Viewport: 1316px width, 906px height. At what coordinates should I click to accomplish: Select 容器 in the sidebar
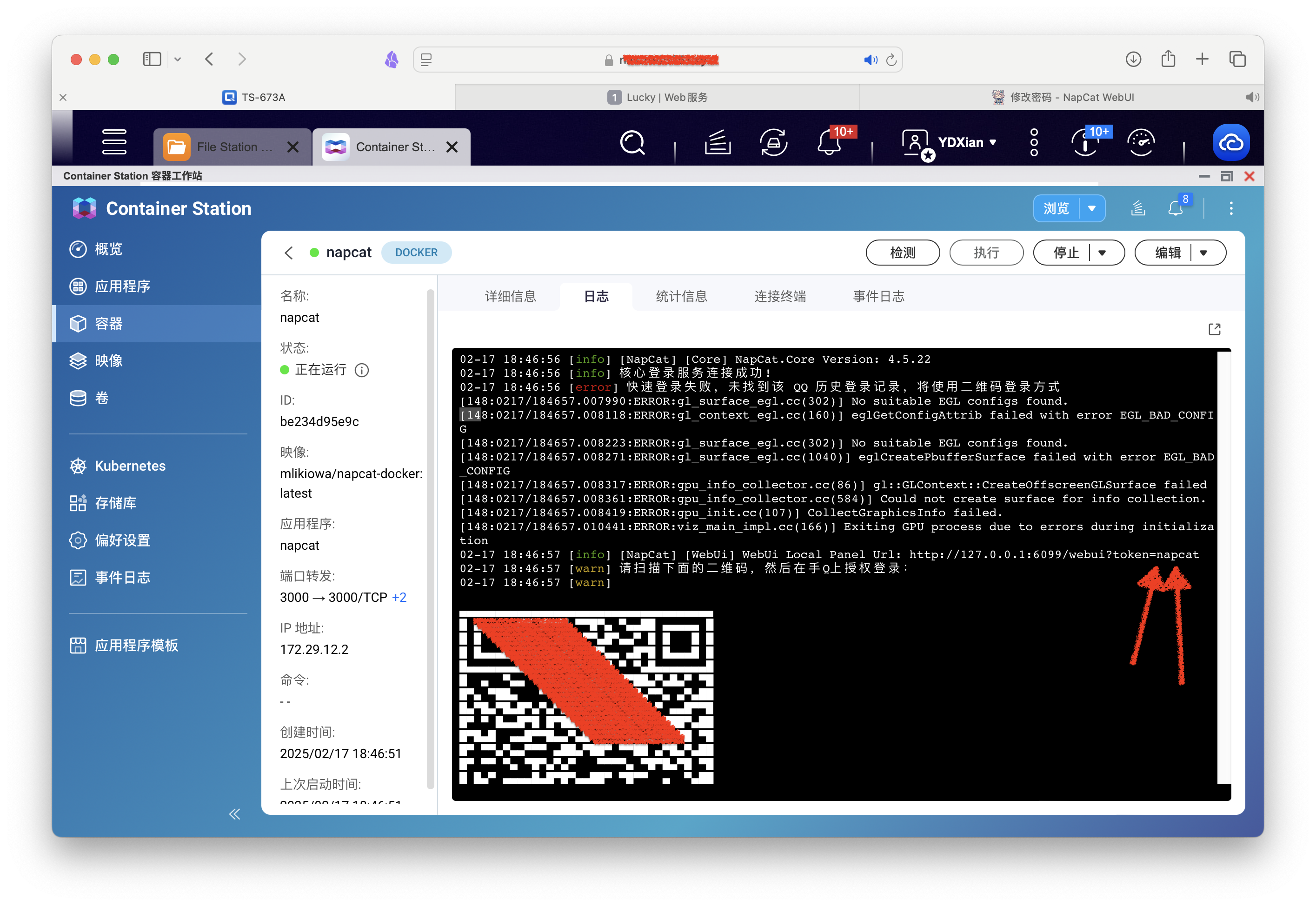click(157, 324)
